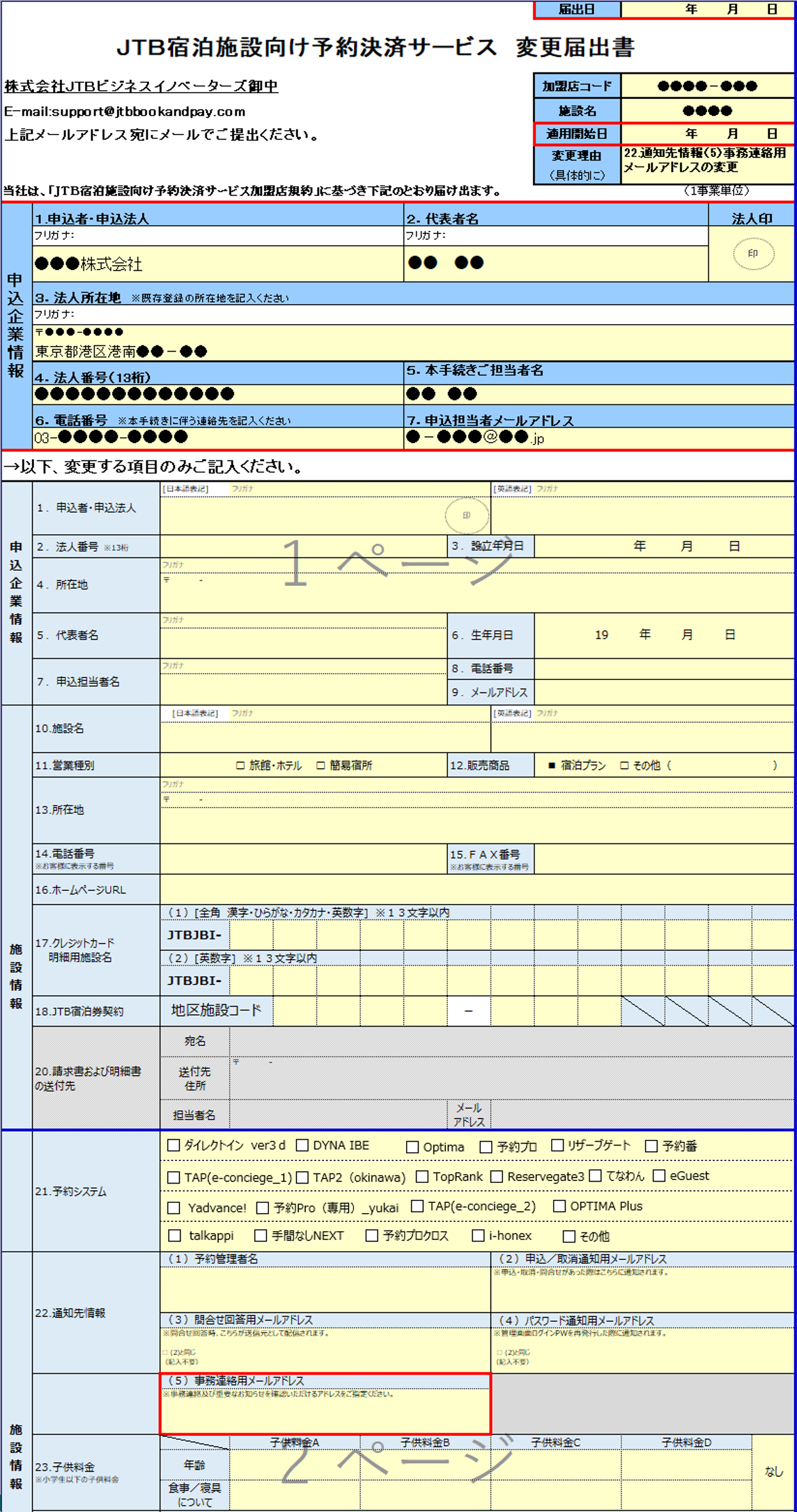Viewport: 797px width, 1512px height.
Task: Select the 申込担当者メールアドレス value field
Action: tap(599, 438)
